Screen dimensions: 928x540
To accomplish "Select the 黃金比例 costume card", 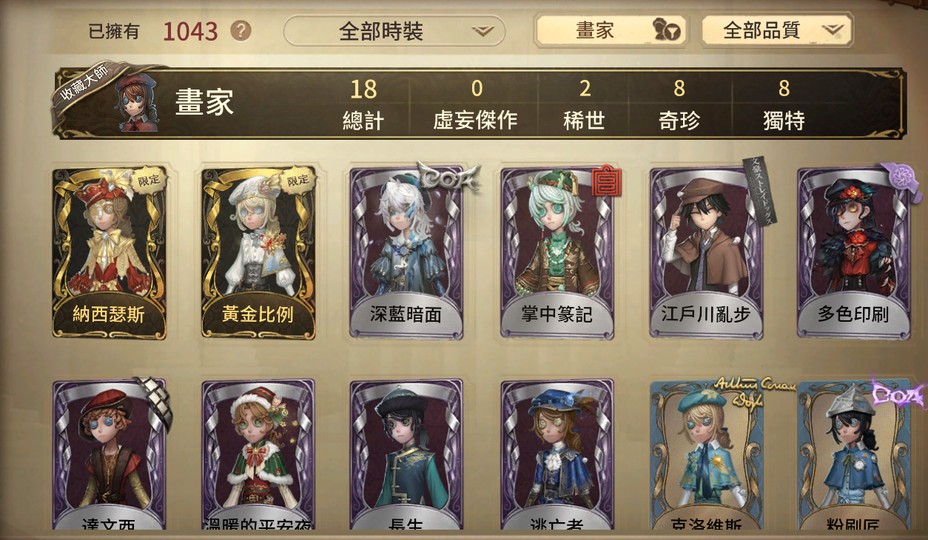I will pos(258,253).
